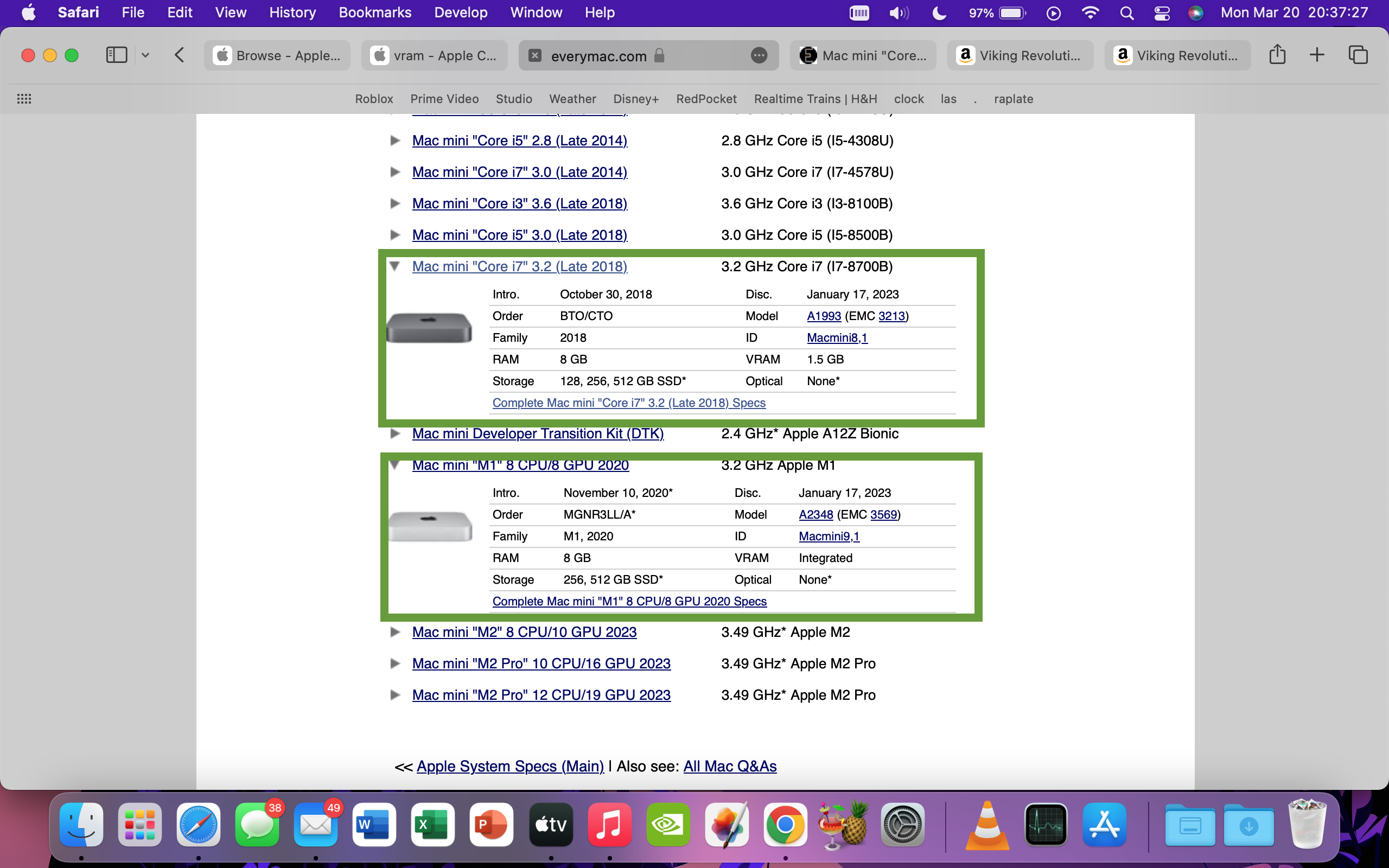
Task: Click the Safari sidebar toggle icon
Action: [x=117, y=55]
